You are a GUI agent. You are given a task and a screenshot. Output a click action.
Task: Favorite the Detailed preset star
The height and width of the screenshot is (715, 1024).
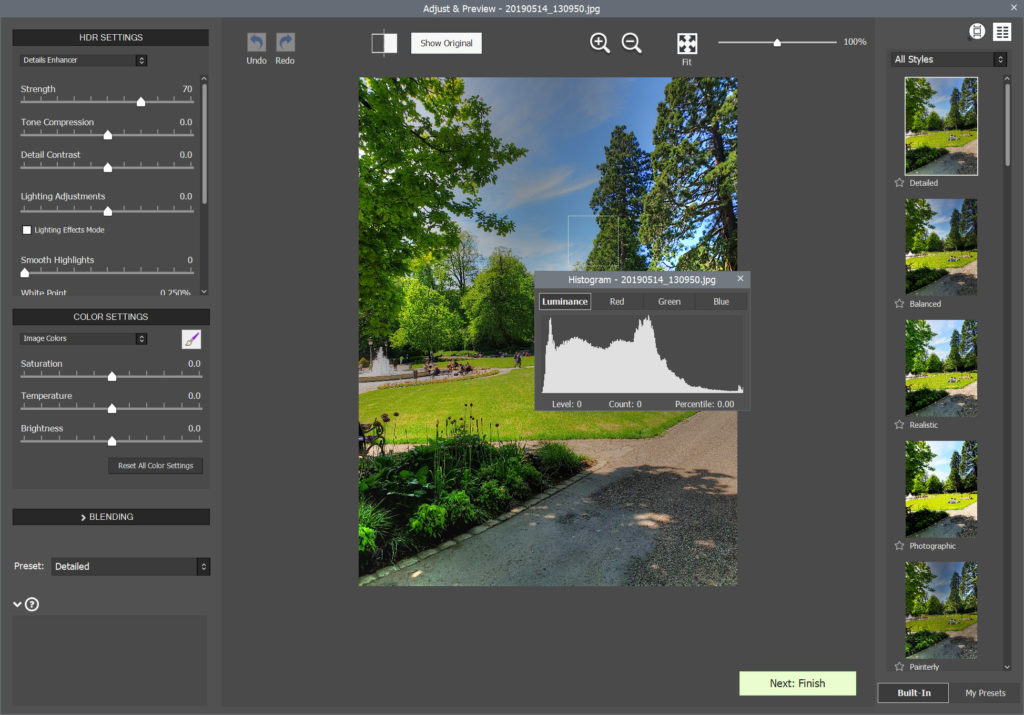tap(899, 183)
